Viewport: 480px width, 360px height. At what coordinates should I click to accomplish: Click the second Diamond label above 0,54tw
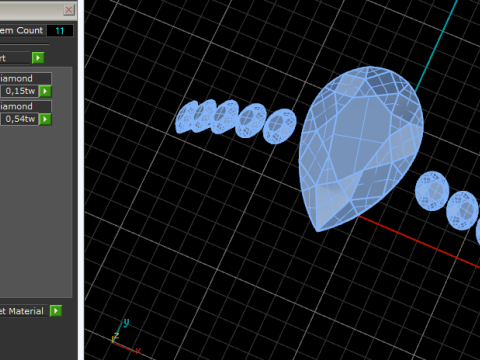pos(25,106)
